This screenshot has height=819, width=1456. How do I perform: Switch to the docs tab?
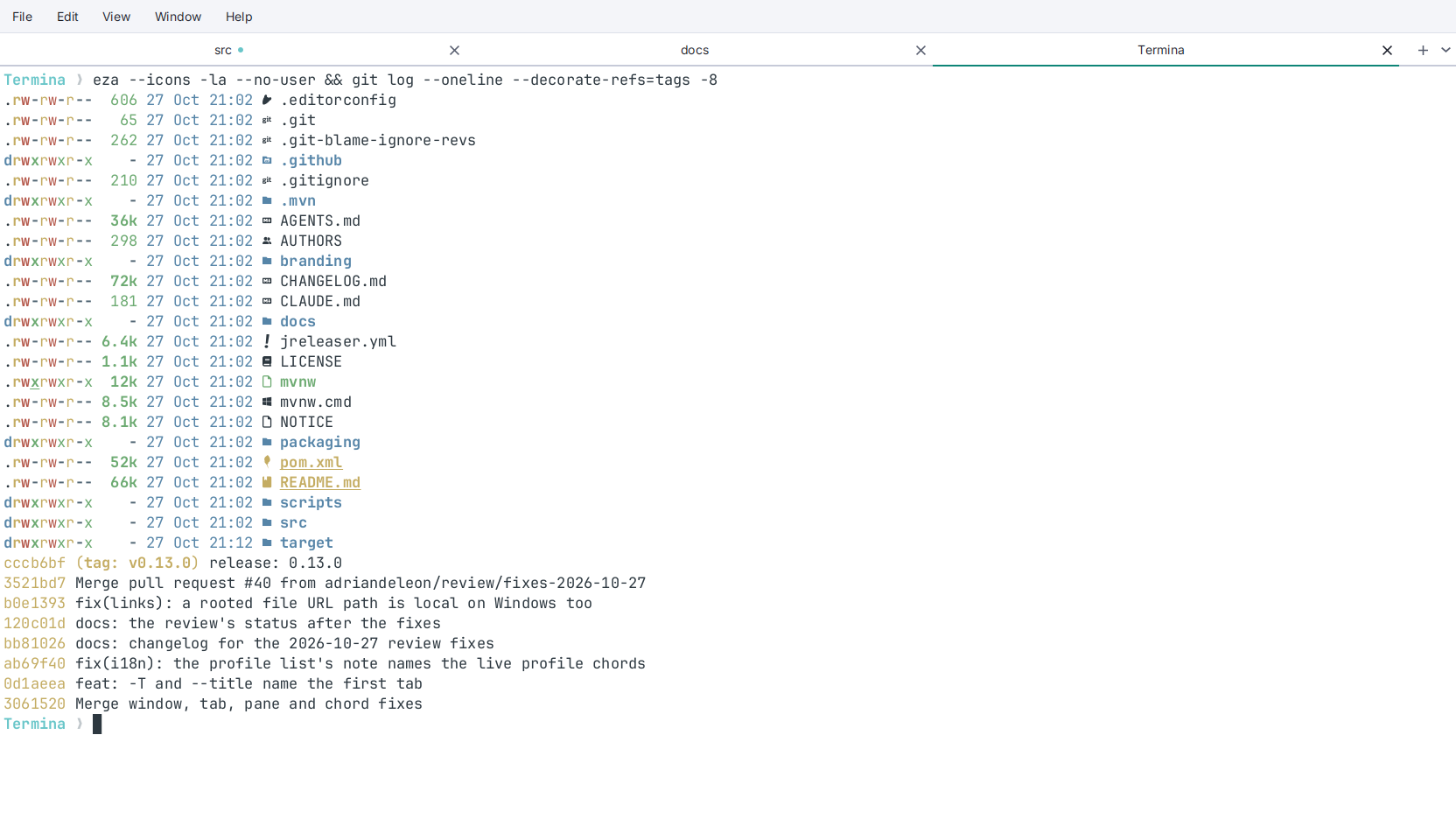pyautogui.click(x=695, y=51)
